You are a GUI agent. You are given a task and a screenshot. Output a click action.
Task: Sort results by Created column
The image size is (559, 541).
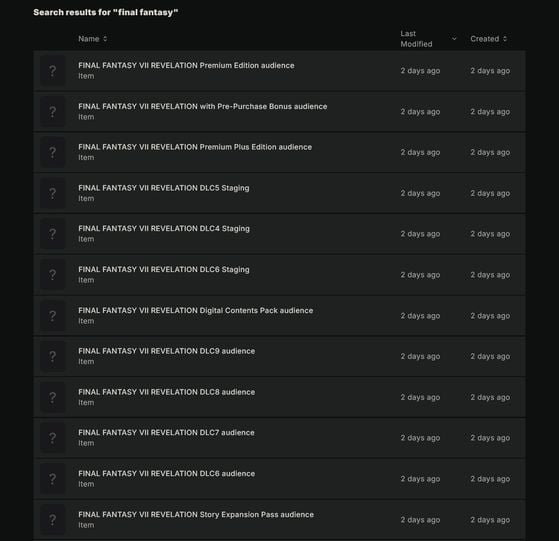488,39
